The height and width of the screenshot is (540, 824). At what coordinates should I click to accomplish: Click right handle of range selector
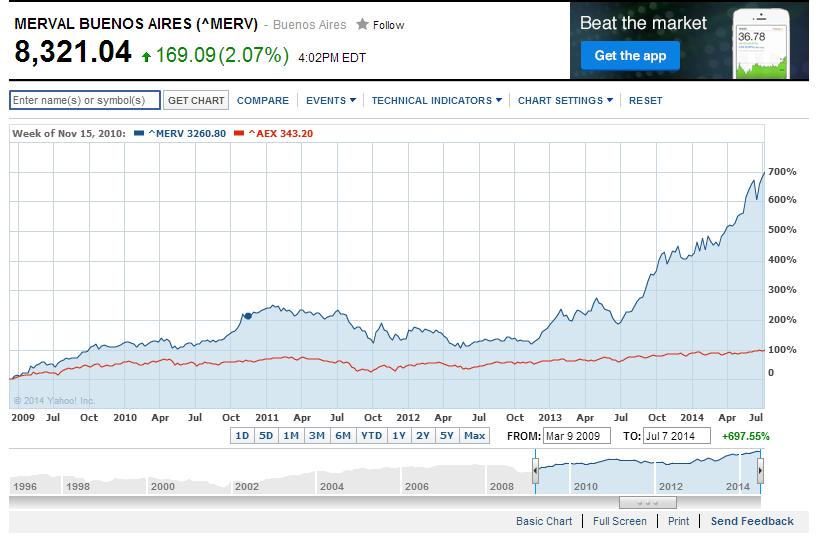coord(761,472)
